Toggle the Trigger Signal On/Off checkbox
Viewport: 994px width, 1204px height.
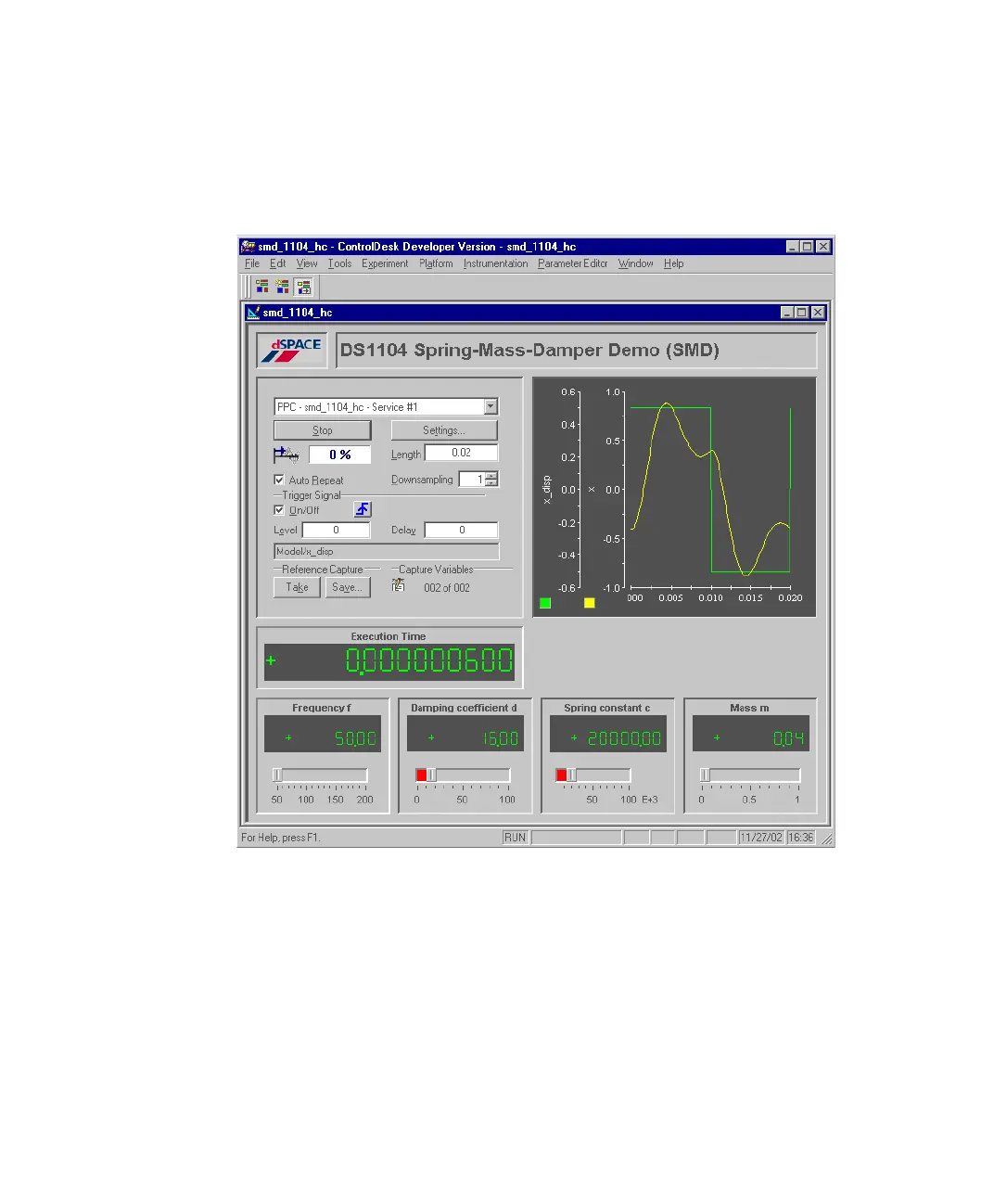click(x=279, y=509)
